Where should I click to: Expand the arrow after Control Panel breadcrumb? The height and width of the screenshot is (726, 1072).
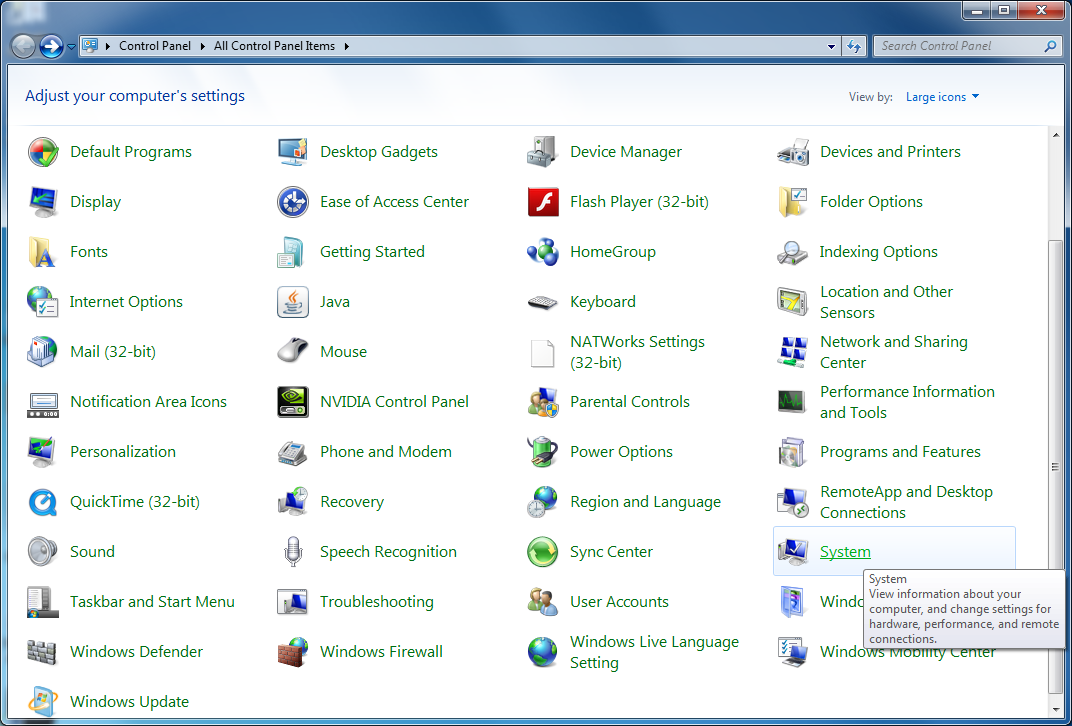coord(202,46)
